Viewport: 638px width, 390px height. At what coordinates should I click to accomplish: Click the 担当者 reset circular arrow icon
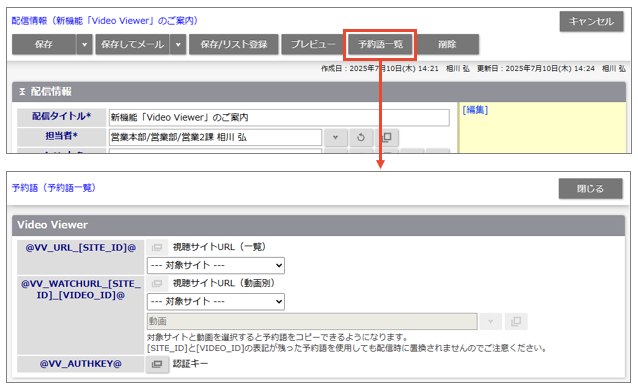click(361, 138)
